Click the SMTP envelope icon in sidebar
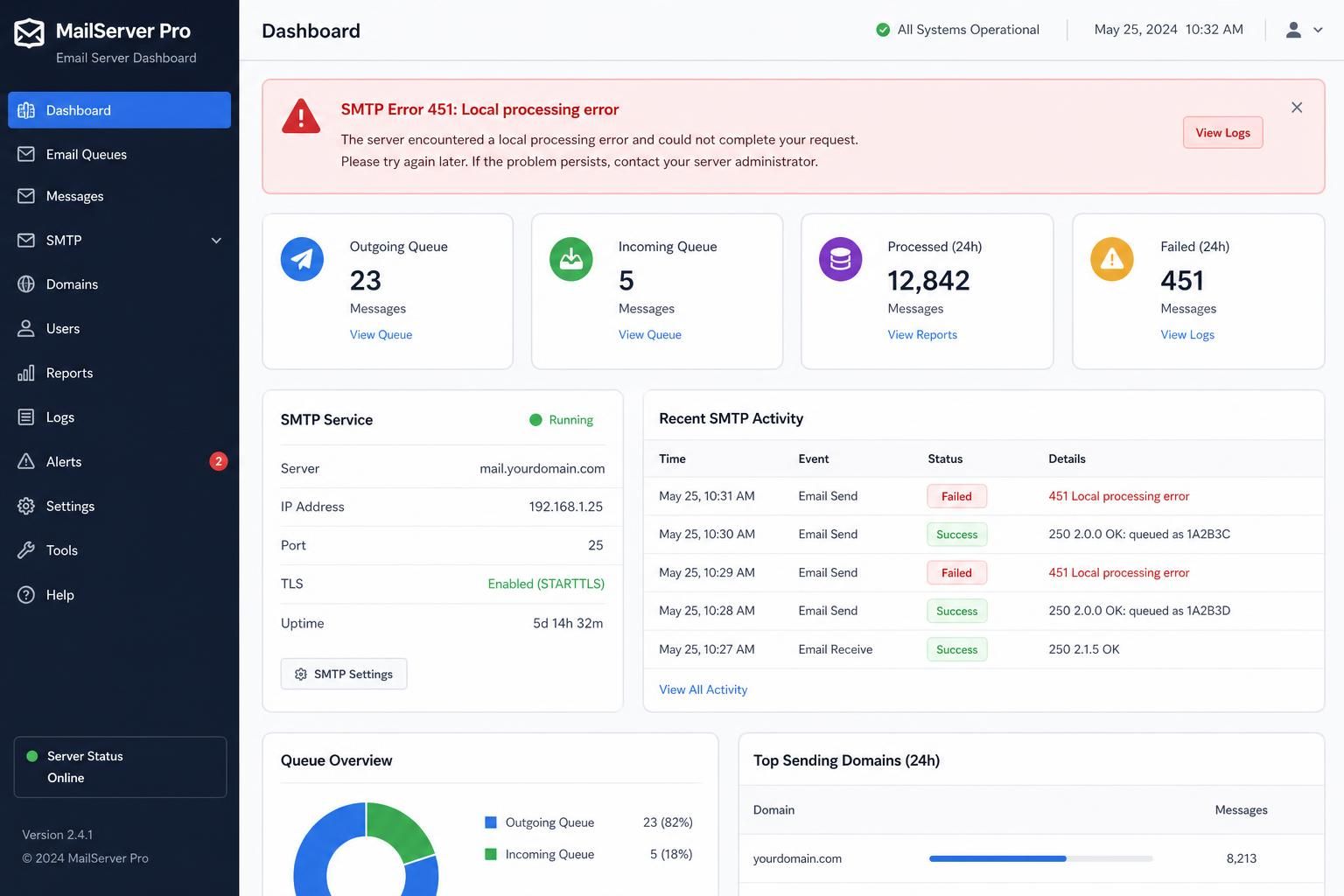1344x896 pixels. [26, 240]
